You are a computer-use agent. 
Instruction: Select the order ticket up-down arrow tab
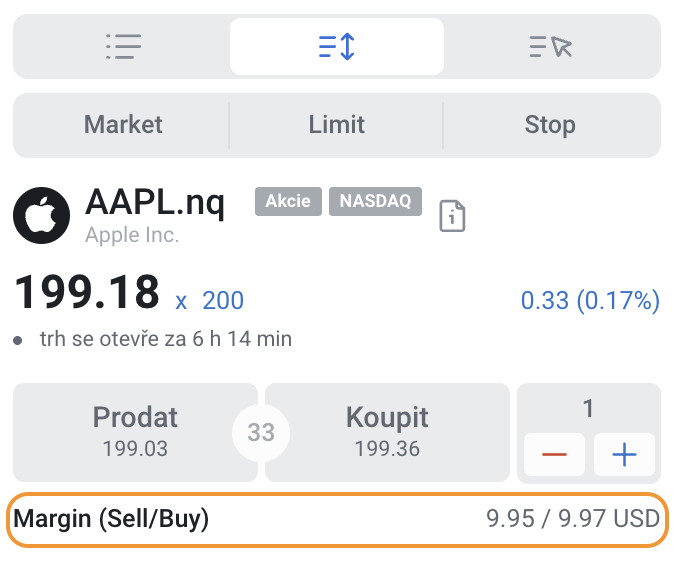(337, 47)
